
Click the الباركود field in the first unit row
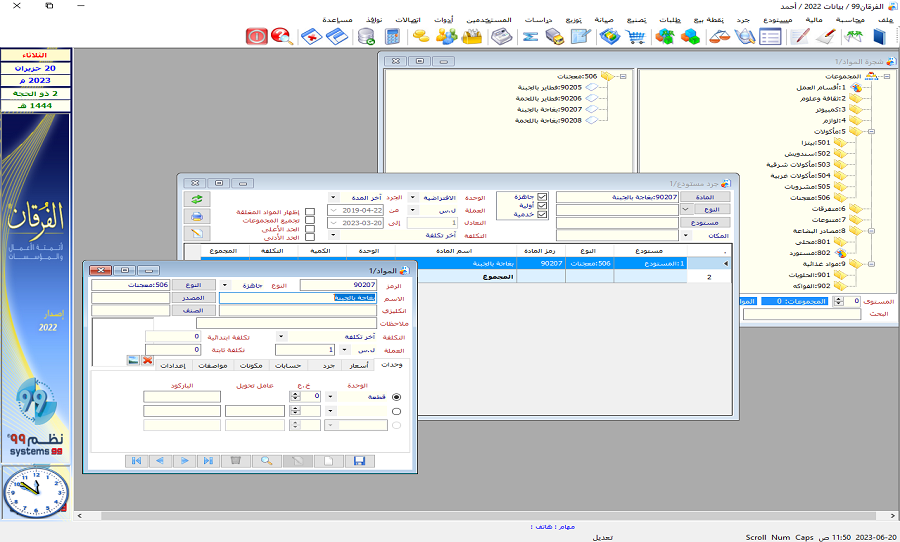point(181,397)
